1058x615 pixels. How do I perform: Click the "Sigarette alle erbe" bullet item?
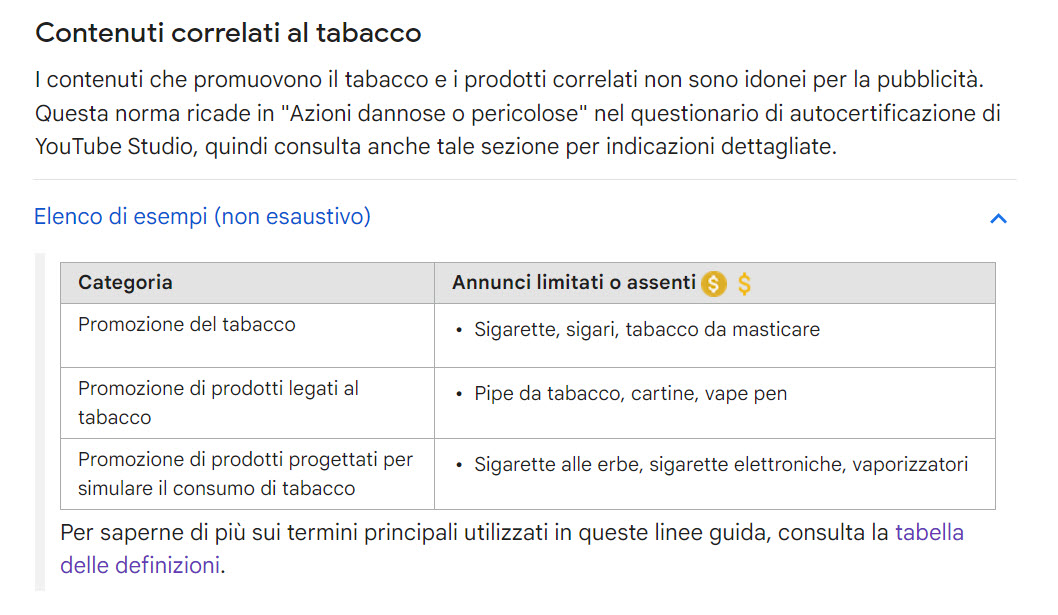point(721,464)
